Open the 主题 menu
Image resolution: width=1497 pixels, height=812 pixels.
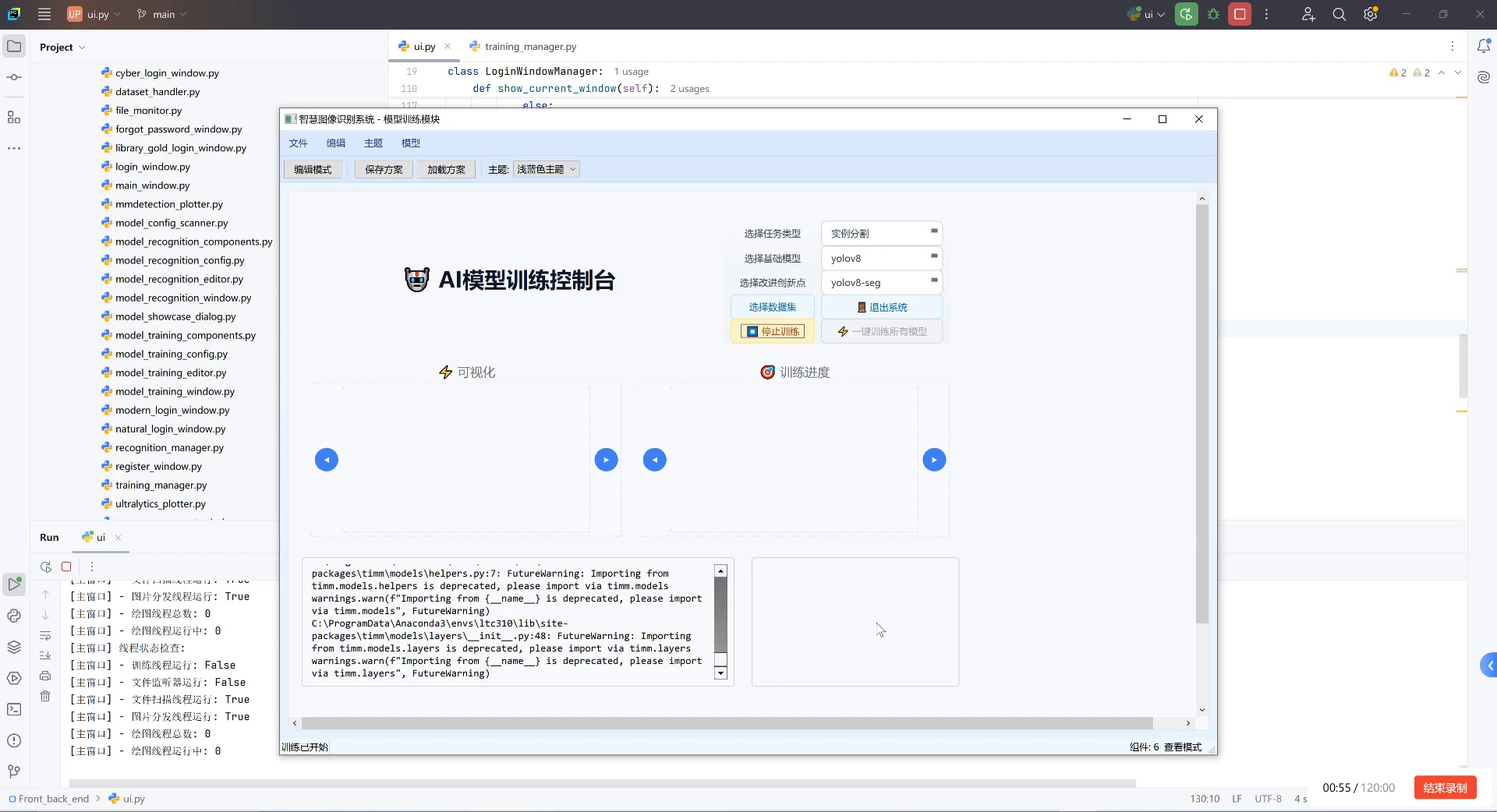(373, 143)
